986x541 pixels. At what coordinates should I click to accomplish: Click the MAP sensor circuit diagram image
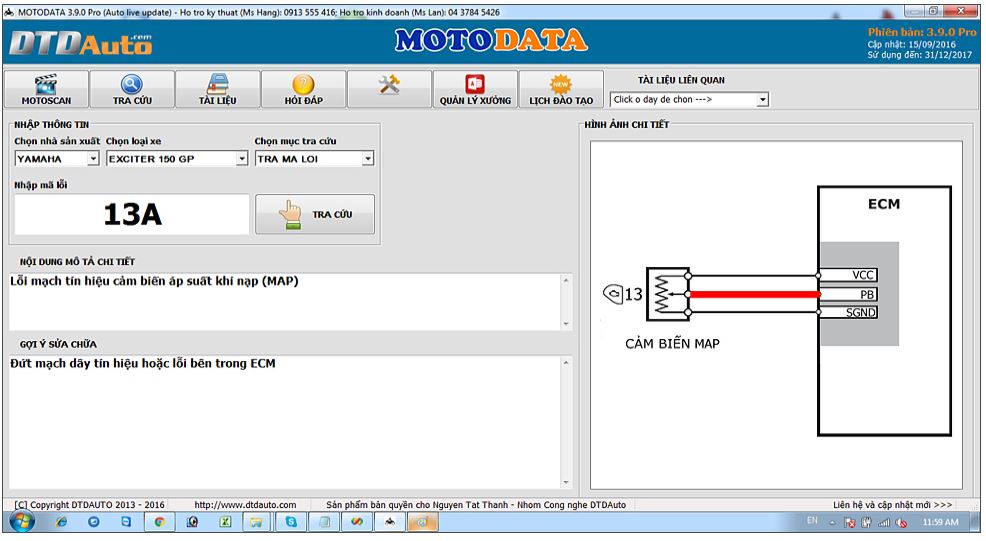tap(776, 315)
